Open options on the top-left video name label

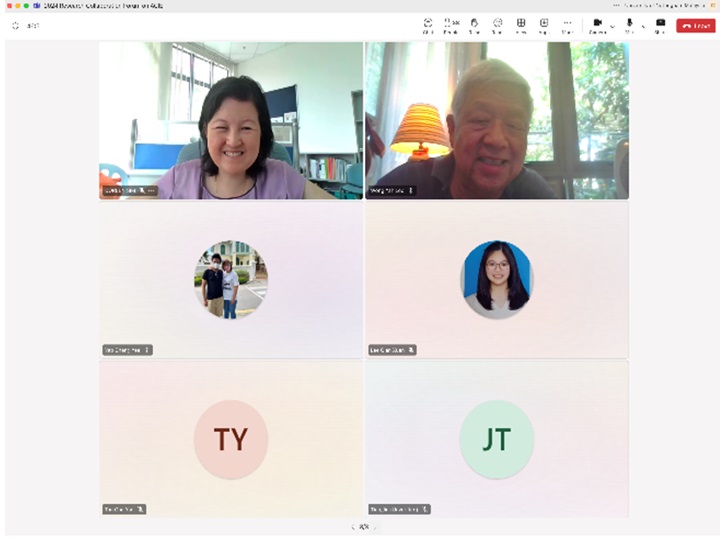151,190
